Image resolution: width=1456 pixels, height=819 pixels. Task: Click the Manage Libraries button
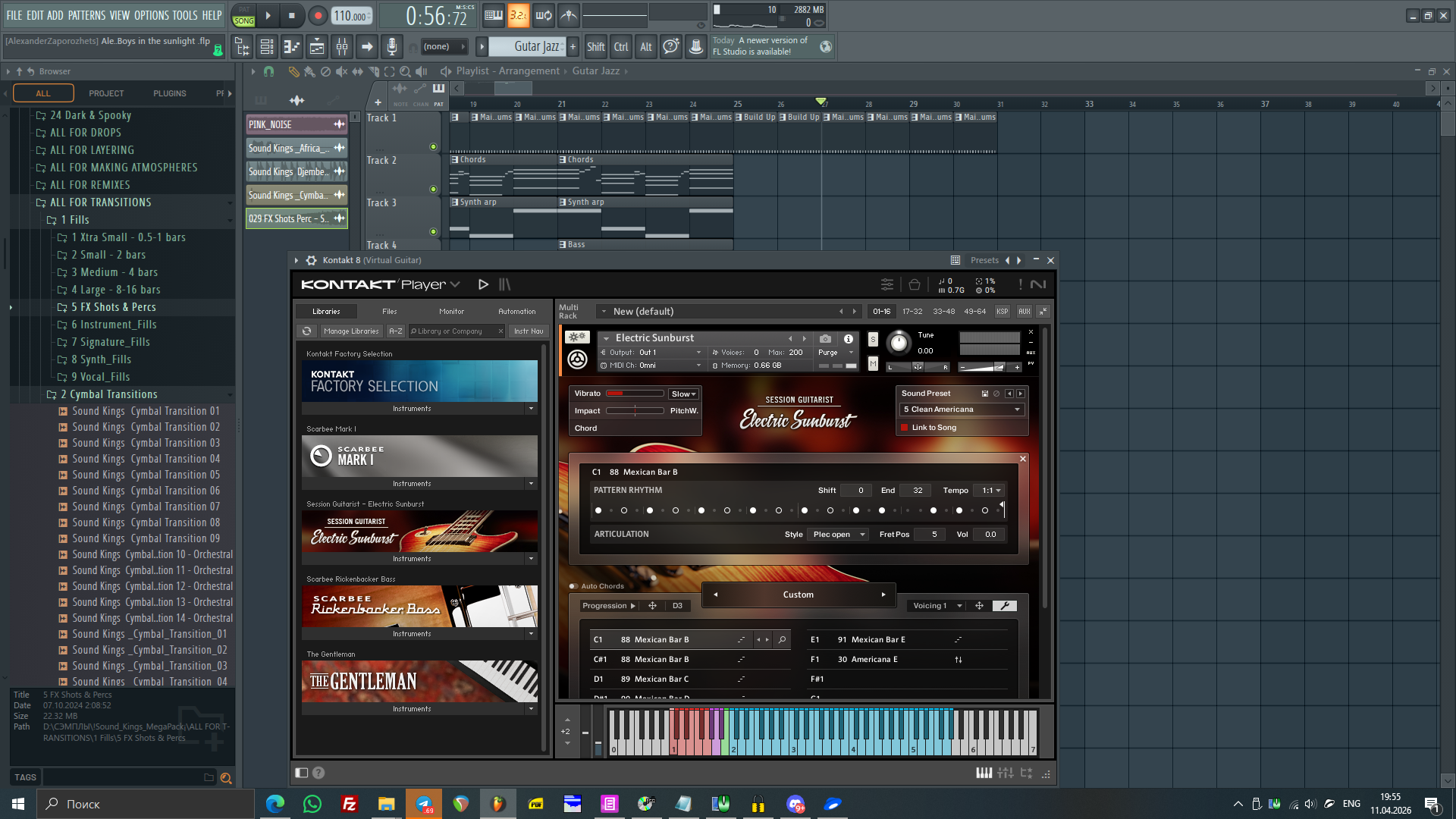pos(350,331)
